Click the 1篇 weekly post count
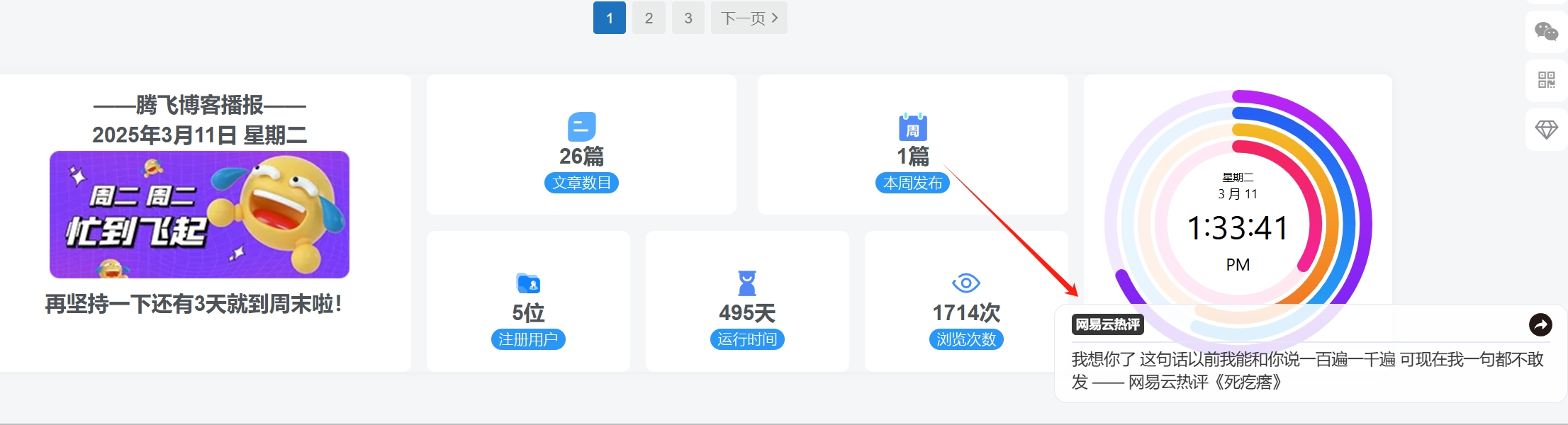The height and width of the screenshot is (425, 1568). point(912,156)
